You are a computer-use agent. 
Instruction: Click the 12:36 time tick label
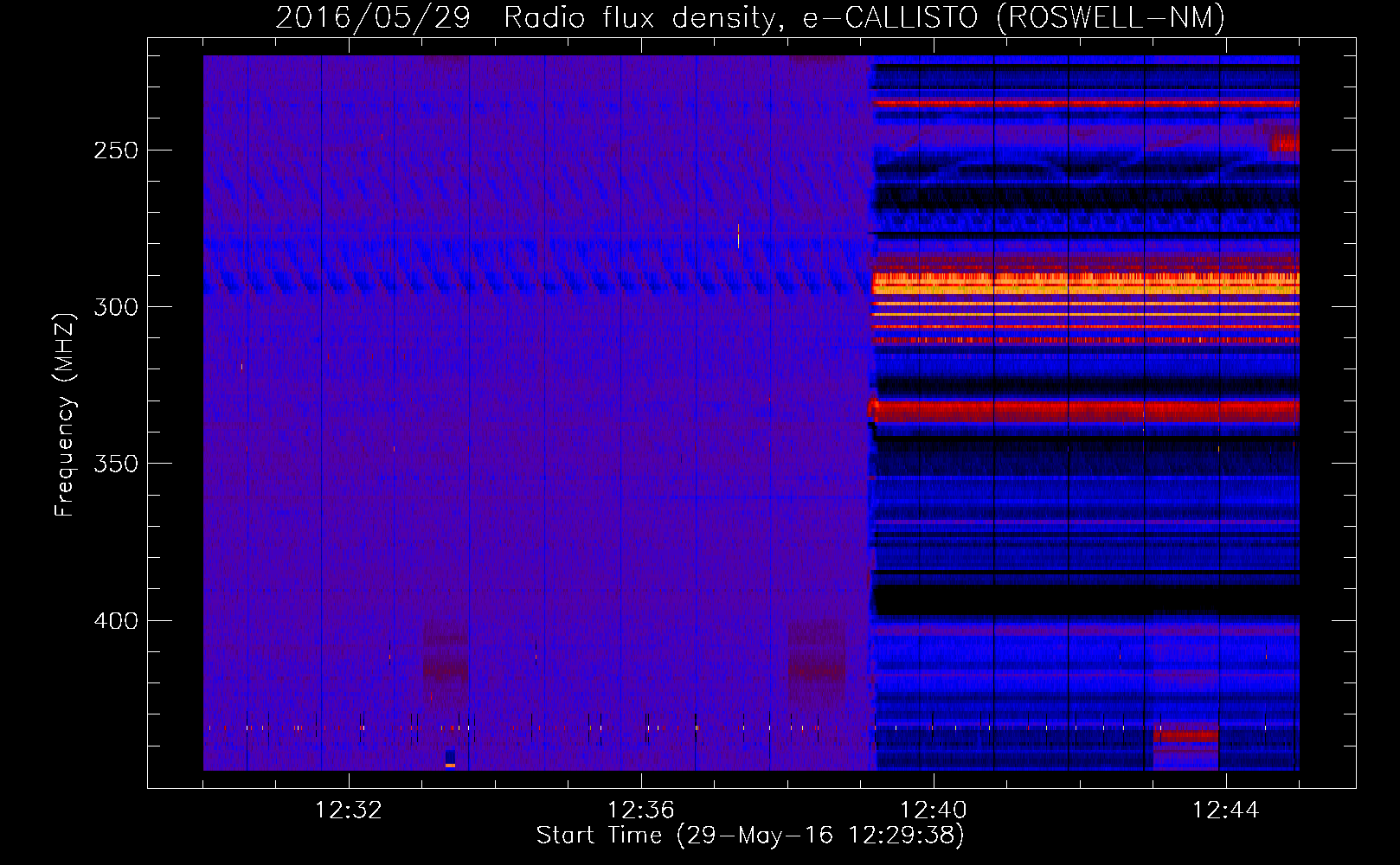[x=641, y=811]
